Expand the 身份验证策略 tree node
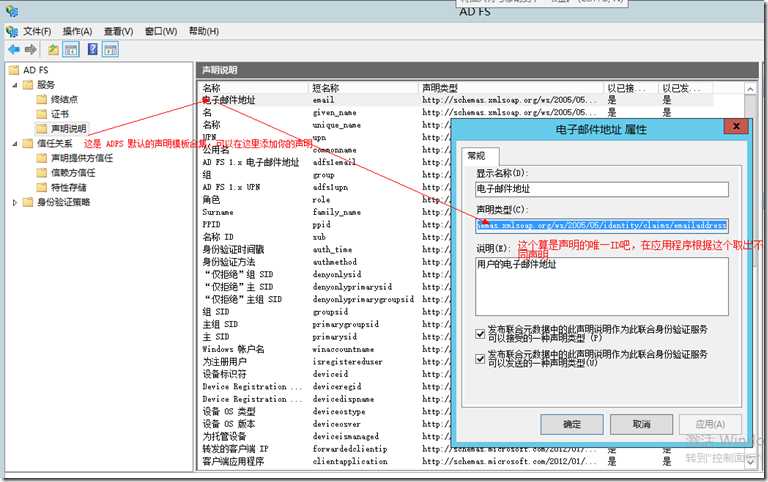The width and height of the screenshot is (768, 482). pyautogui.click(x=15, y=202)
